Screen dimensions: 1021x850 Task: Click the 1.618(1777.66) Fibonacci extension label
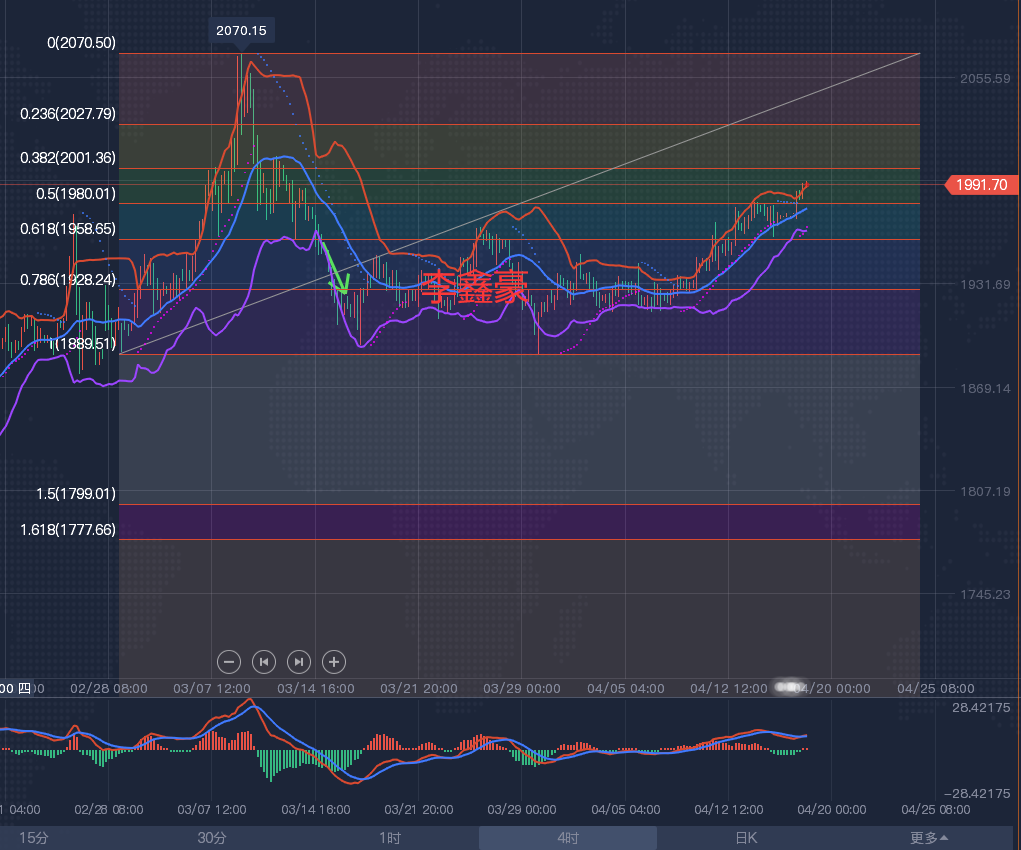68,529
